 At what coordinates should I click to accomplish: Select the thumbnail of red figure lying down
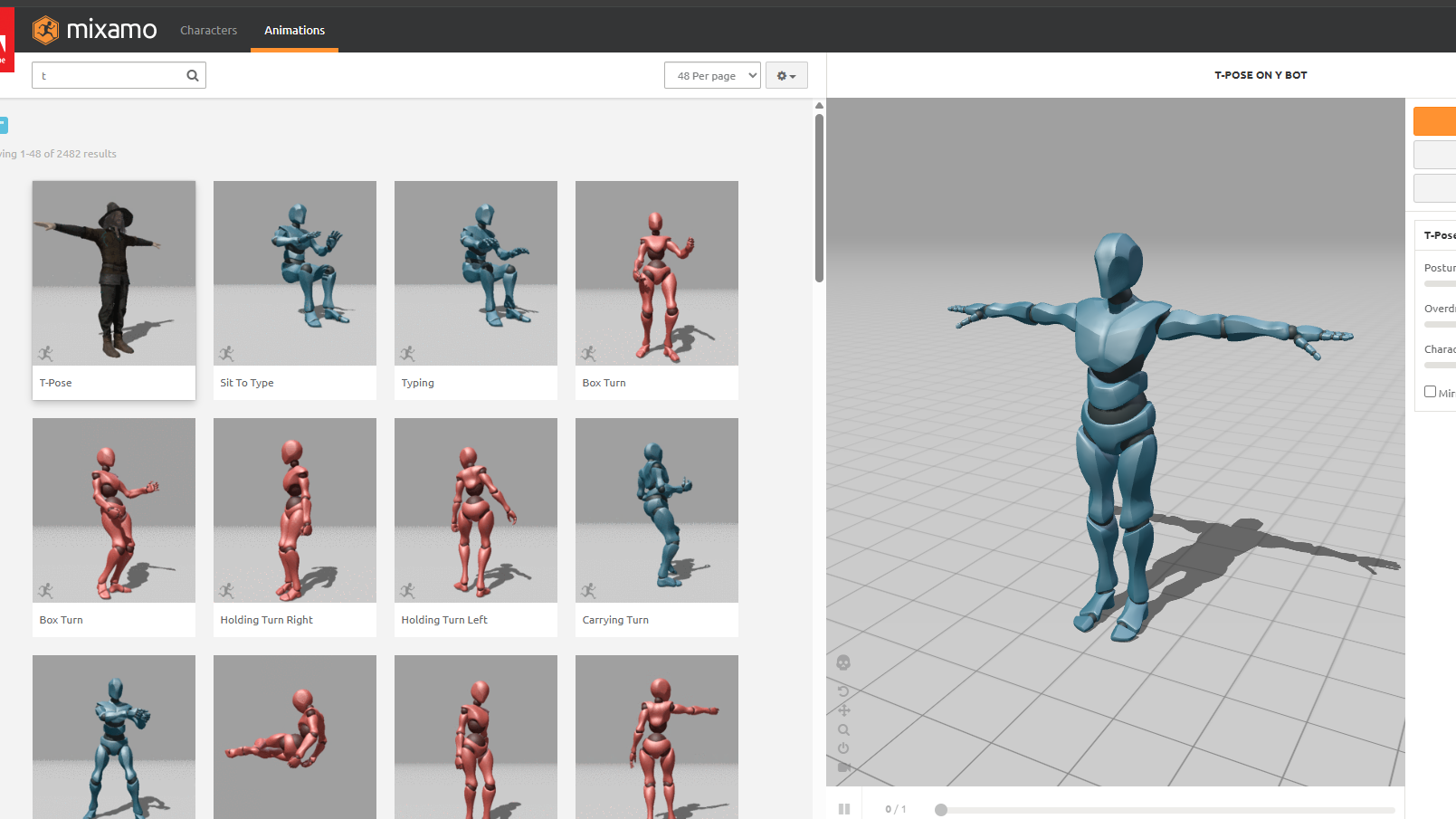pyautogui.click(x=295, y=737)
